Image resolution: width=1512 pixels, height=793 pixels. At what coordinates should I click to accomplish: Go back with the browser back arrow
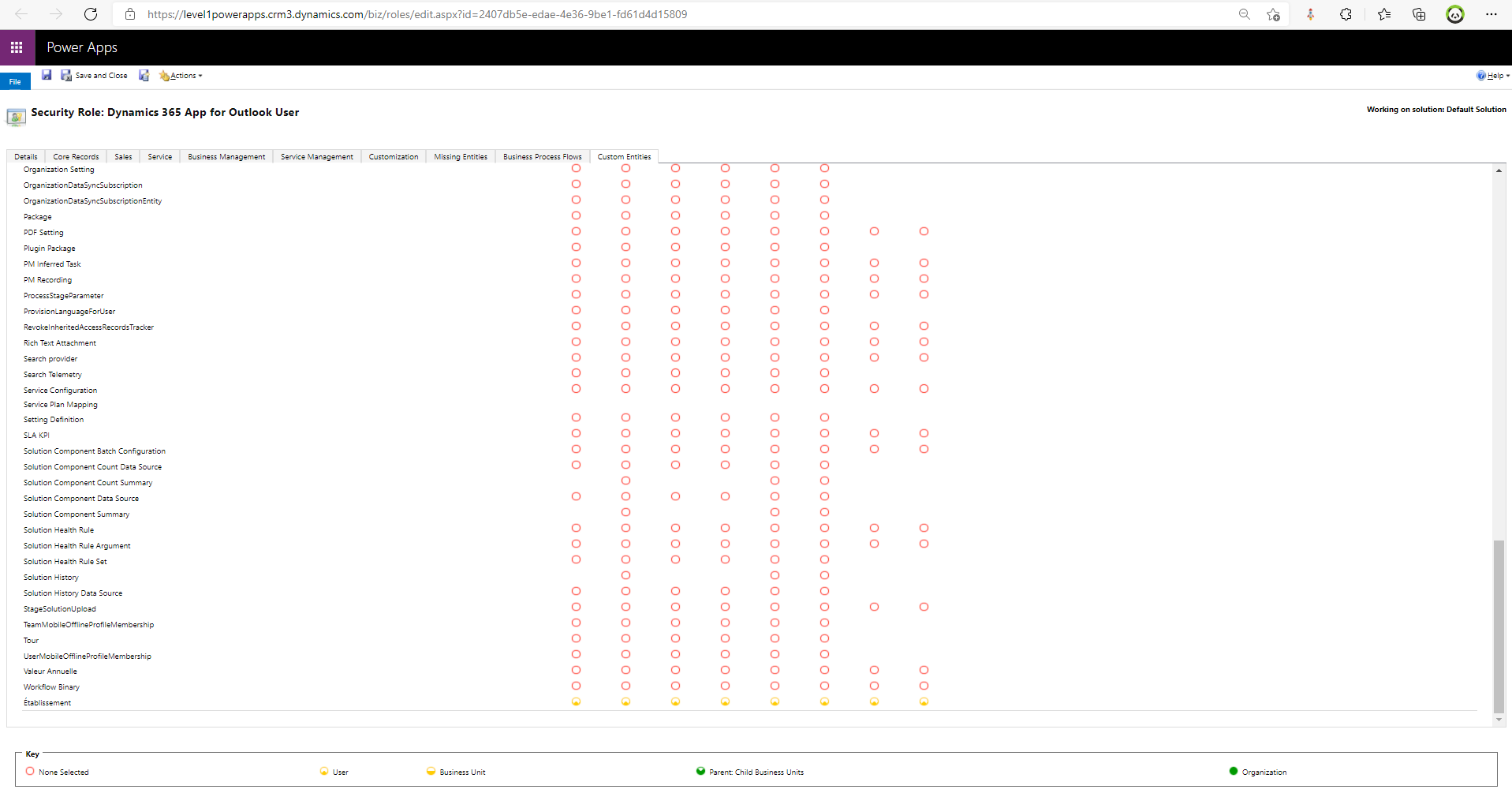coord(21,14)
